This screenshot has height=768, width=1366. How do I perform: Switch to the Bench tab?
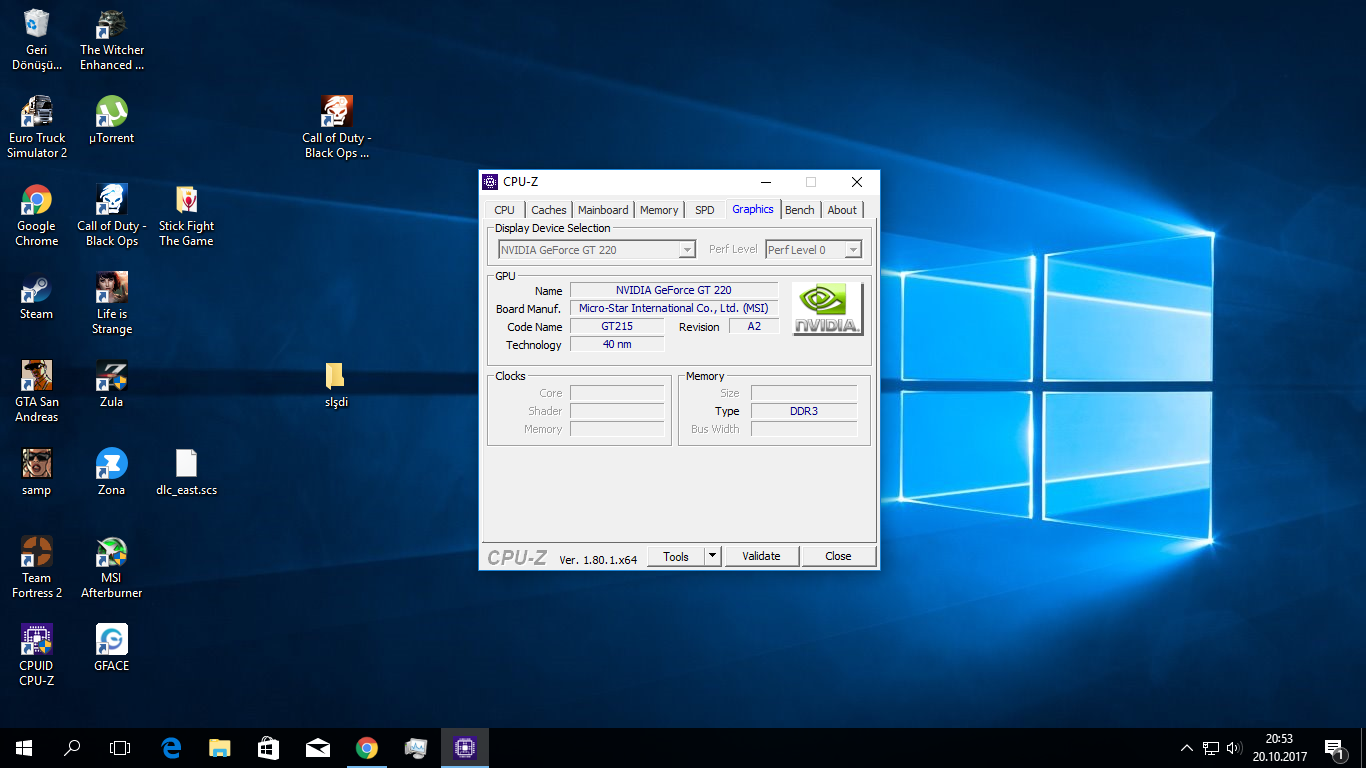point(800,210)
